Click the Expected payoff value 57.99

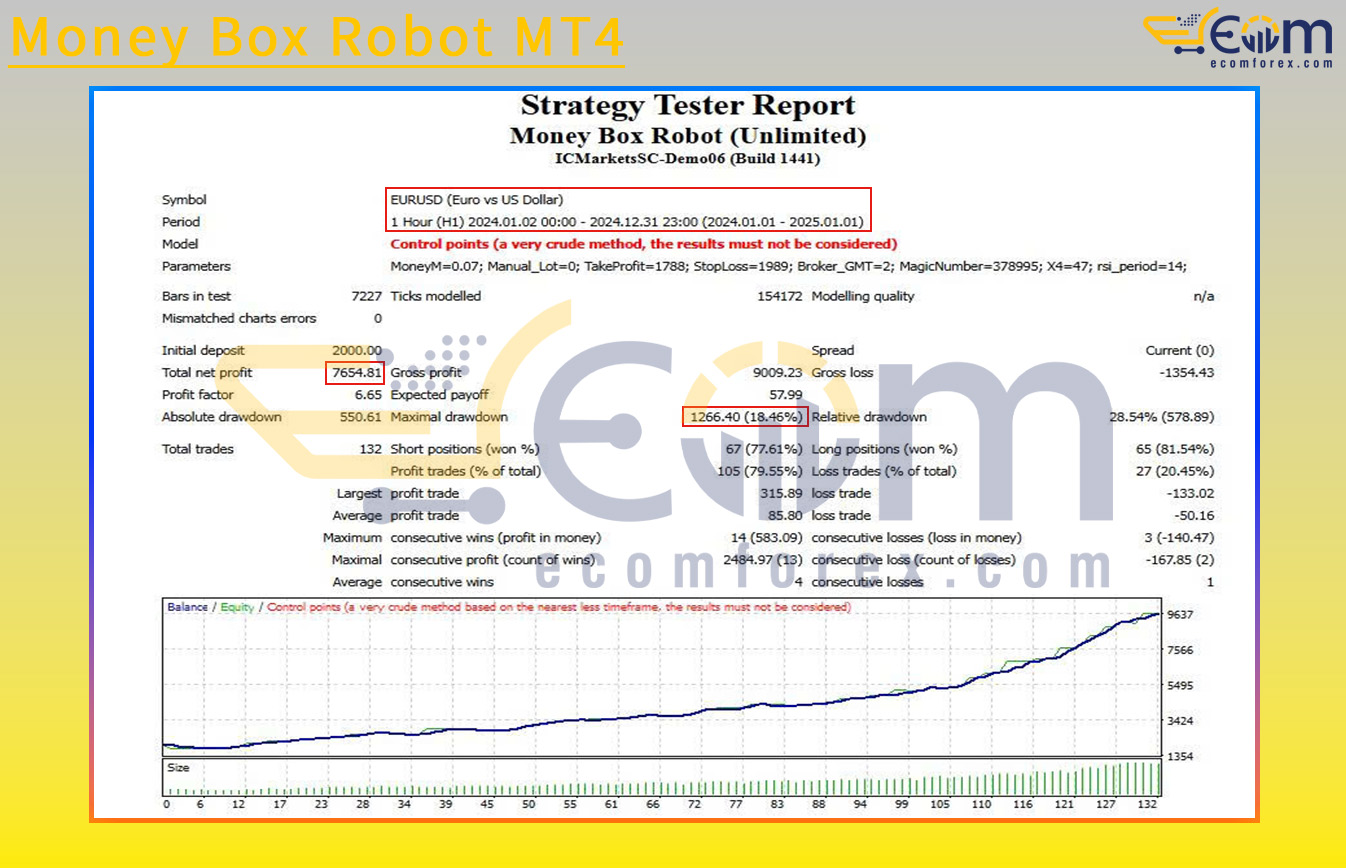click(x=785, y=394)
